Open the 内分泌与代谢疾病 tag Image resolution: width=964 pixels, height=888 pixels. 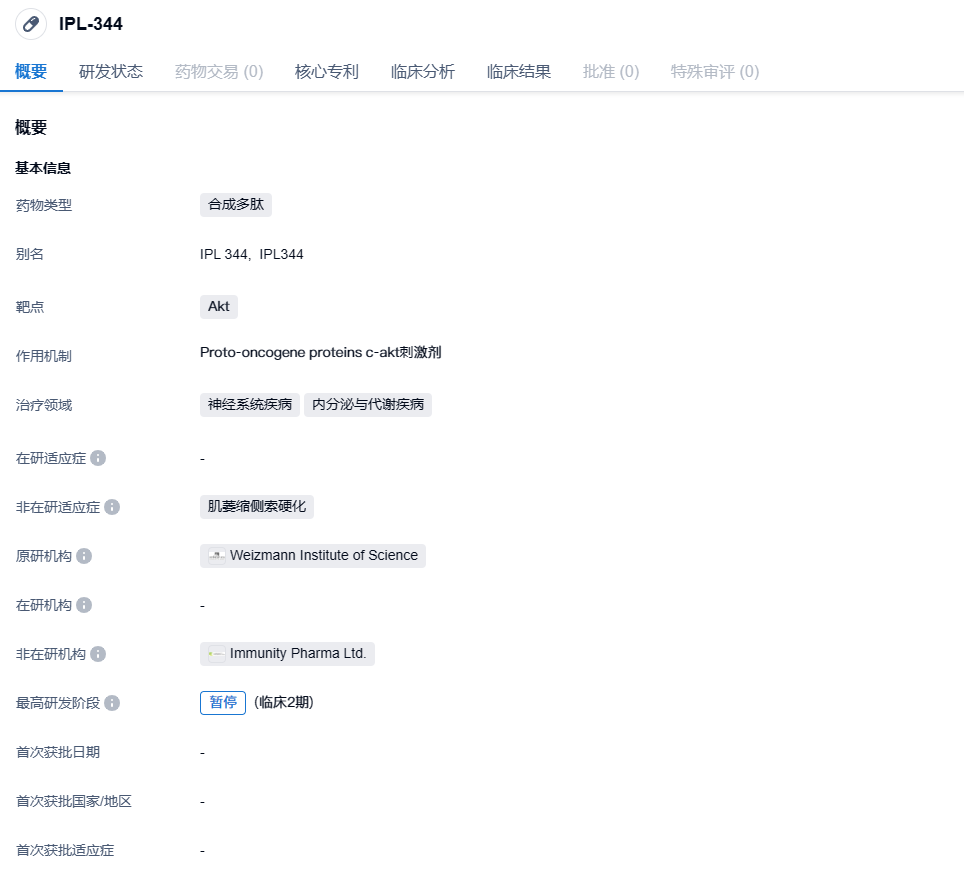tap(368, 405)
